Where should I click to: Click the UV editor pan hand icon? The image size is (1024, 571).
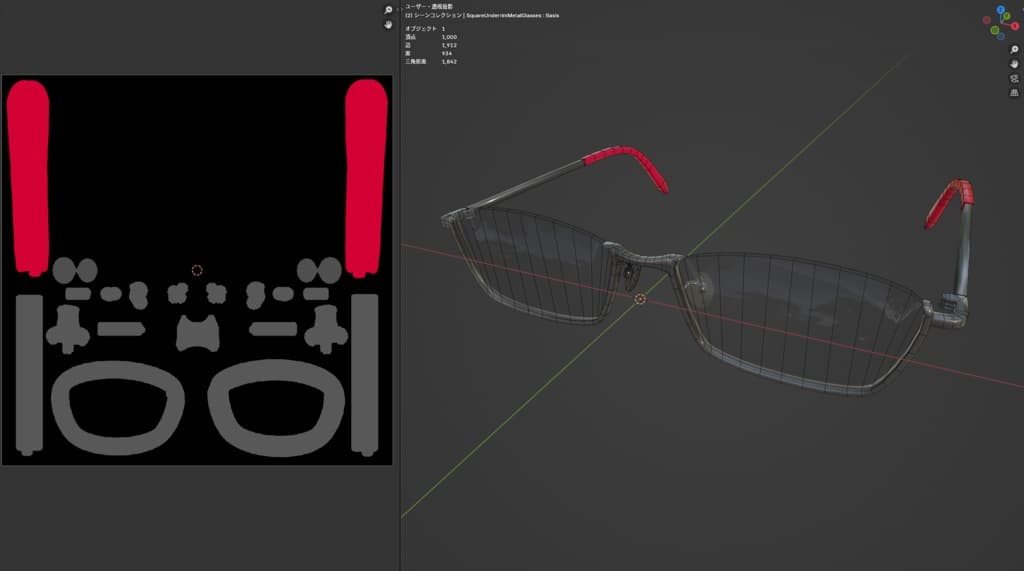(x=388, y=25)
